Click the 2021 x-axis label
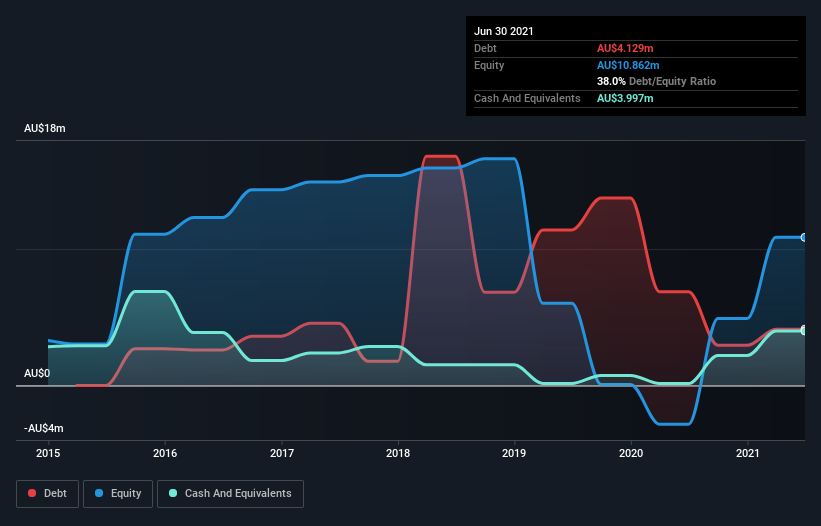The image size is (821, 526). pyautogui.click(x=748, y=453)
